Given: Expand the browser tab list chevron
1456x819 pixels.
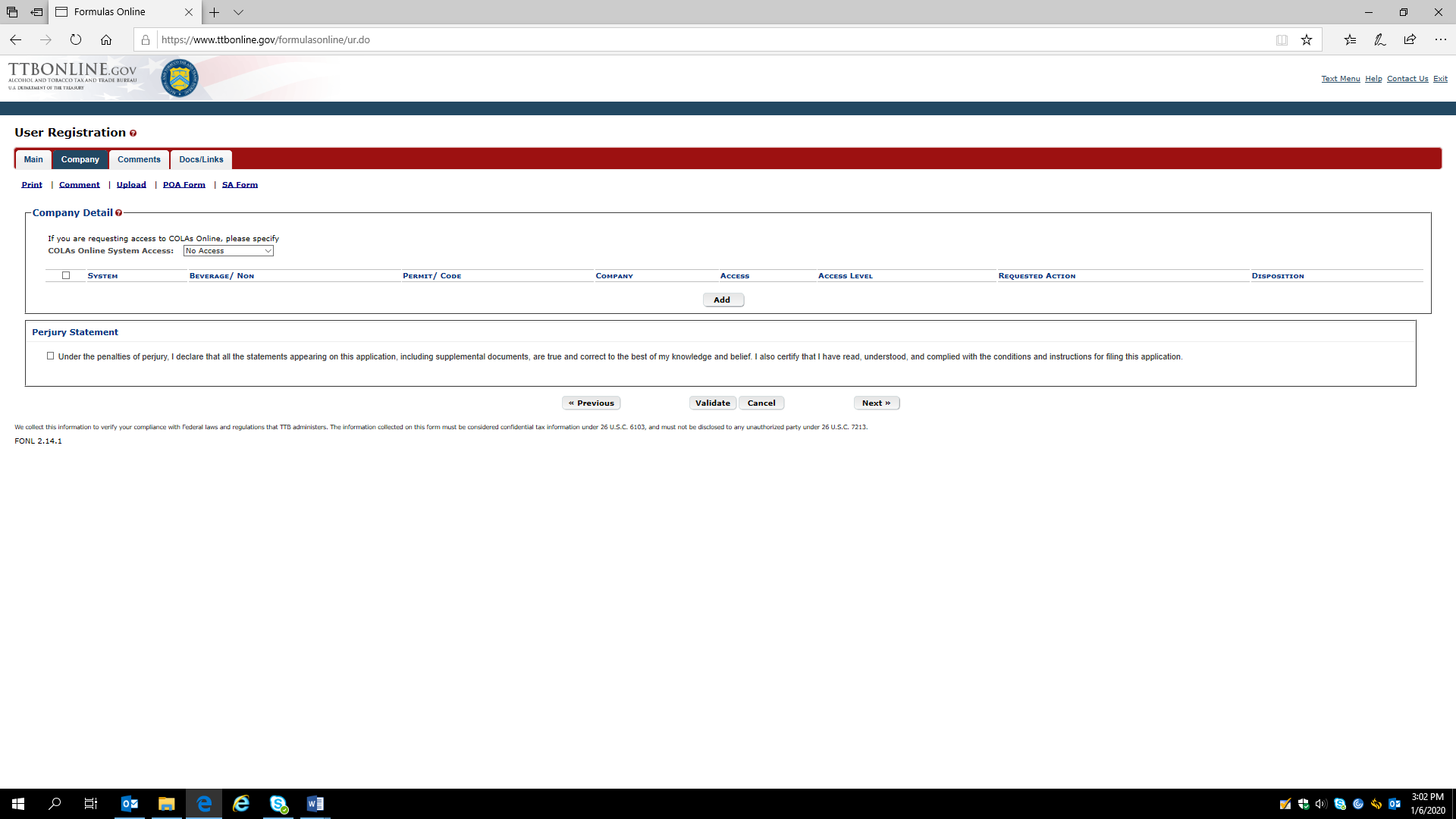Looking at the screenshot, I should coord(238,12).
